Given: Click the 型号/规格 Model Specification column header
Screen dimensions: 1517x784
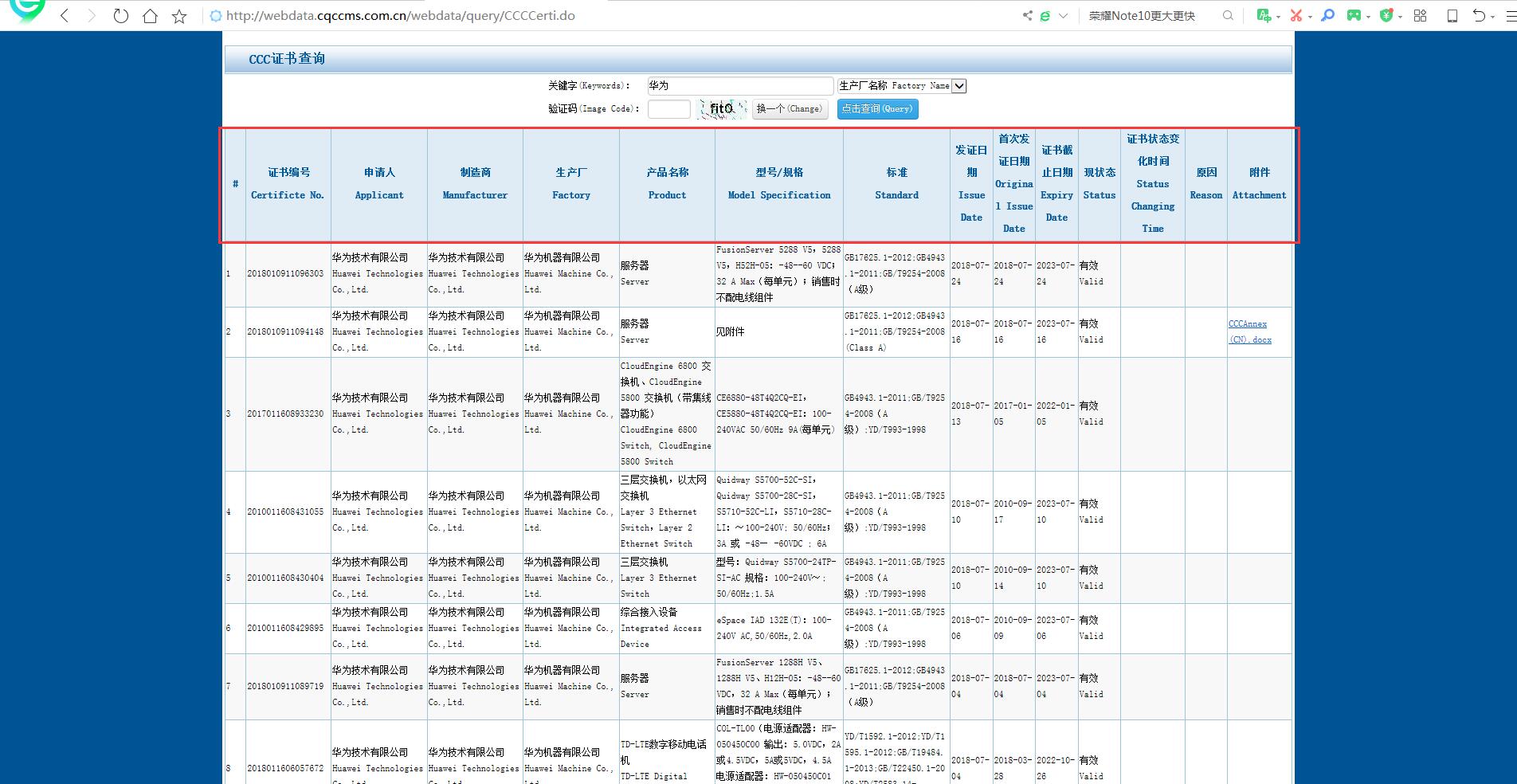Looking at the screenshot, I should [x=779, y=184].
